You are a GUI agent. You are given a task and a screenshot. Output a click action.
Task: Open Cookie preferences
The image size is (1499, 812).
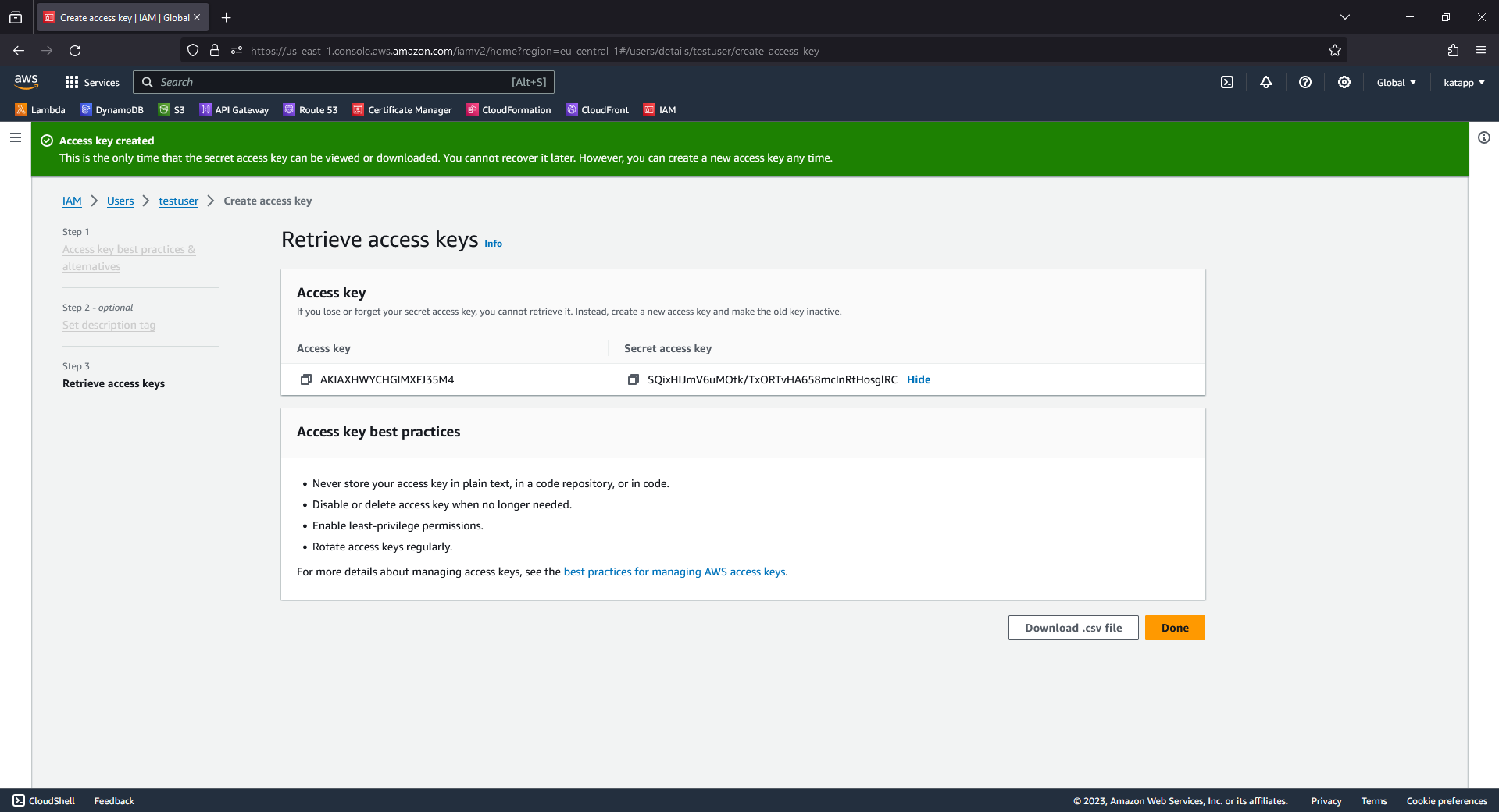pos(1447,801)
